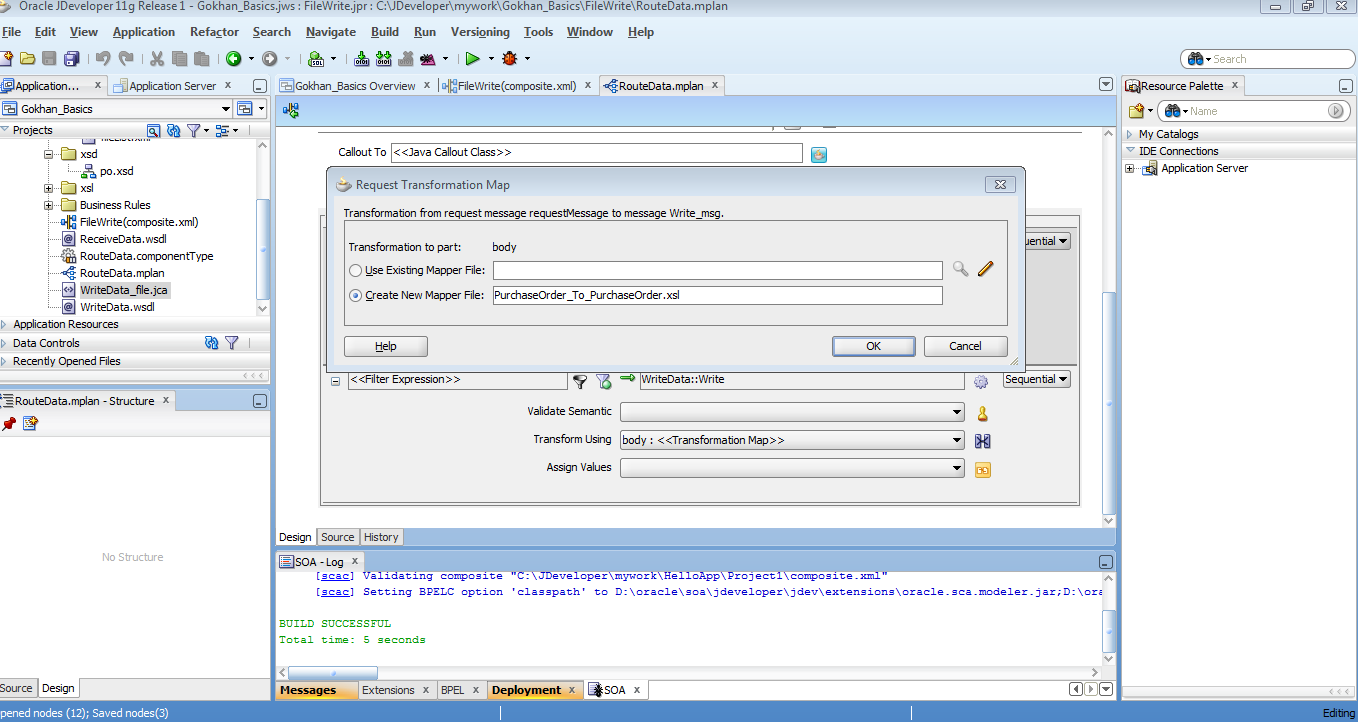Select the Create New Mapper File radio button

356,295
